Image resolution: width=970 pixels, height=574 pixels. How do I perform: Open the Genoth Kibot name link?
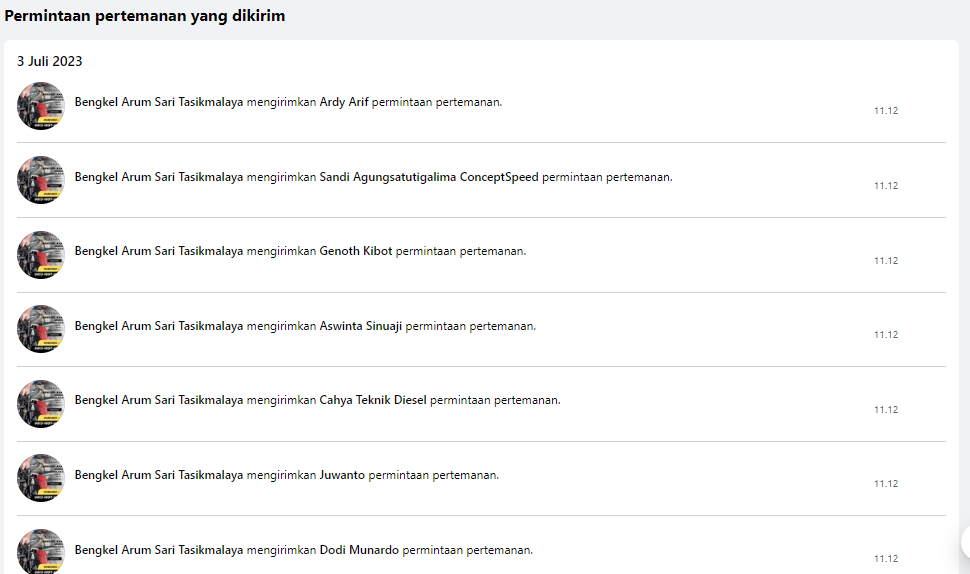355,251
